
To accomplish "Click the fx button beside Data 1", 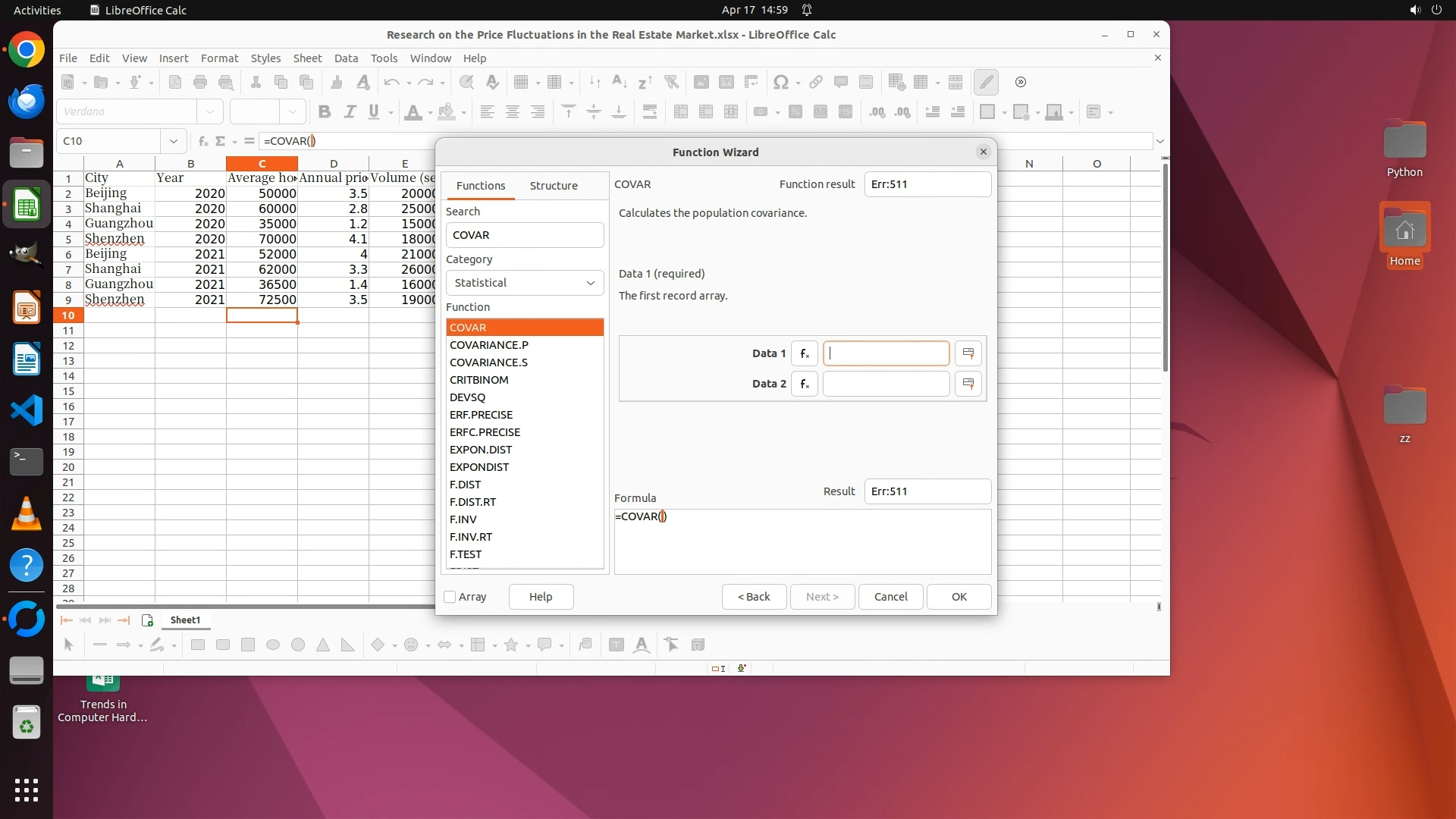I will pos(804,353).
